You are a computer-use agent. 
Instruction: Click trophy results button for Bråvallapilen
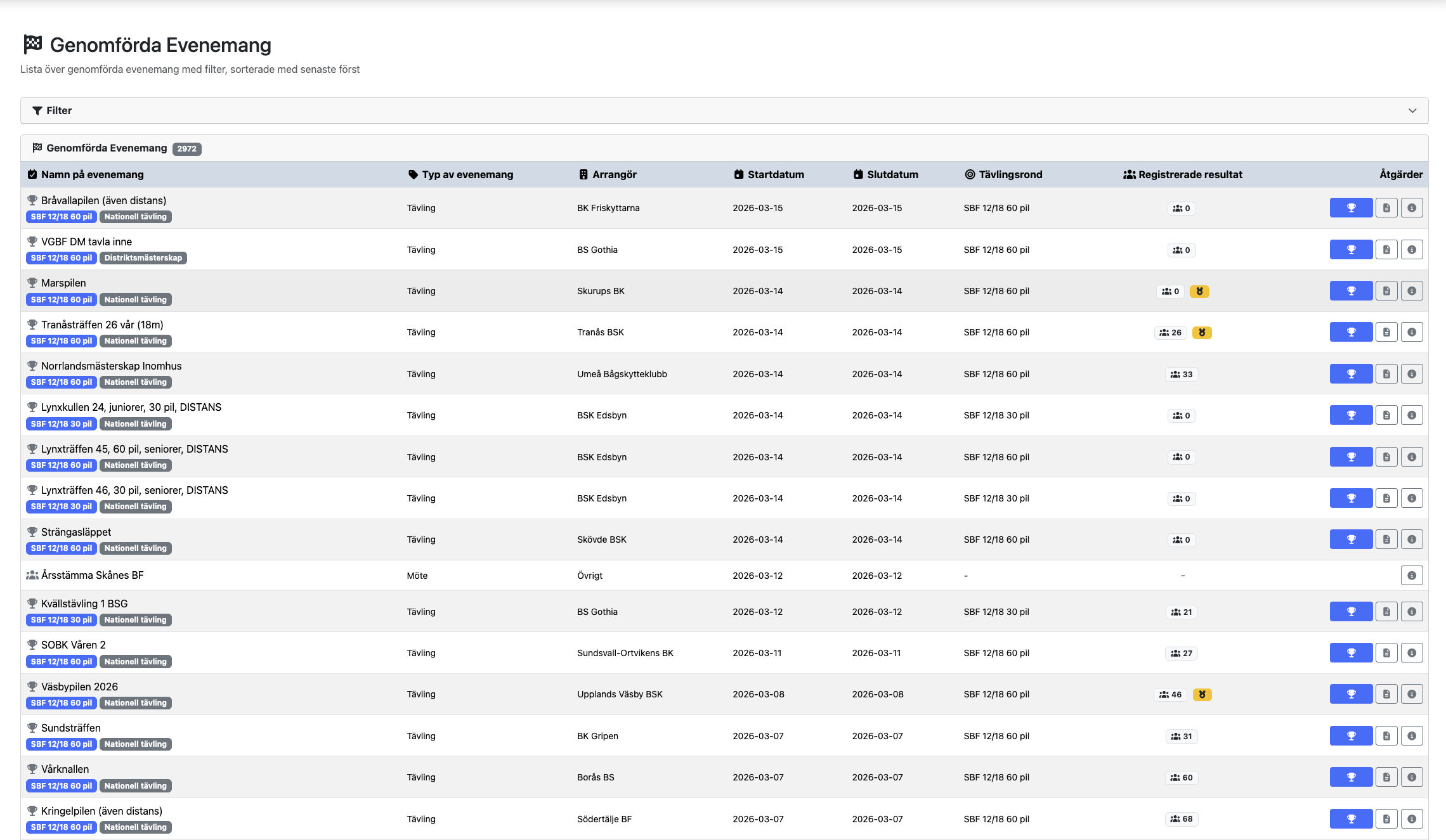1351,208
